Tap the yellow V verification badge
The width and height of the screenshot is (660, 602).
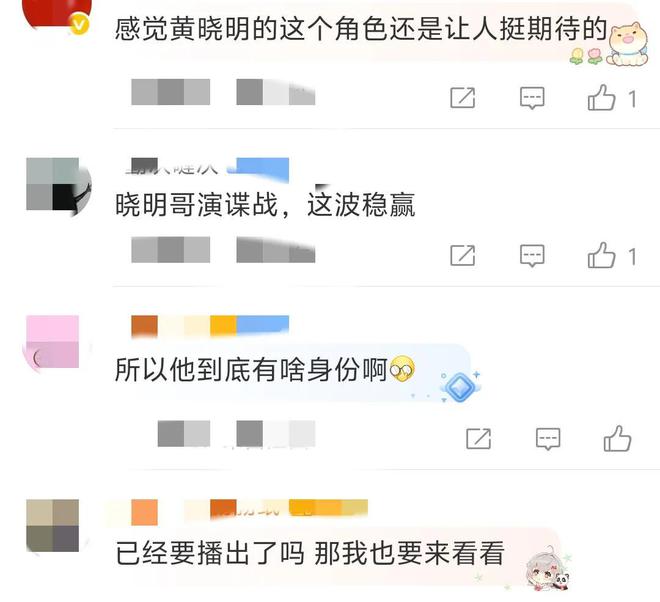[x=79, y=24]
